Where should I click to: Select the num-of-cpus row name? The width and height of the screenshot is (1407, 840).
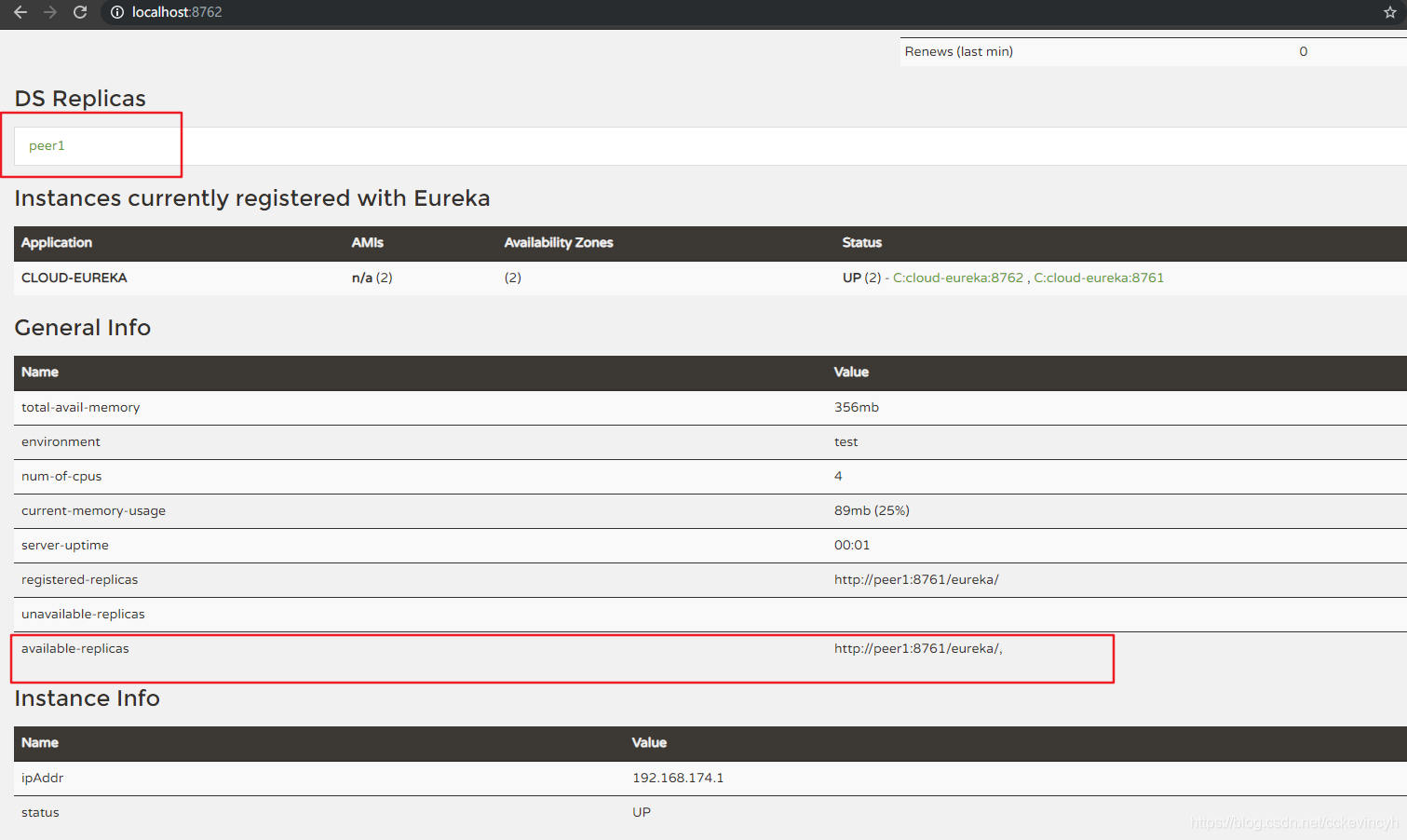(61, 476)
